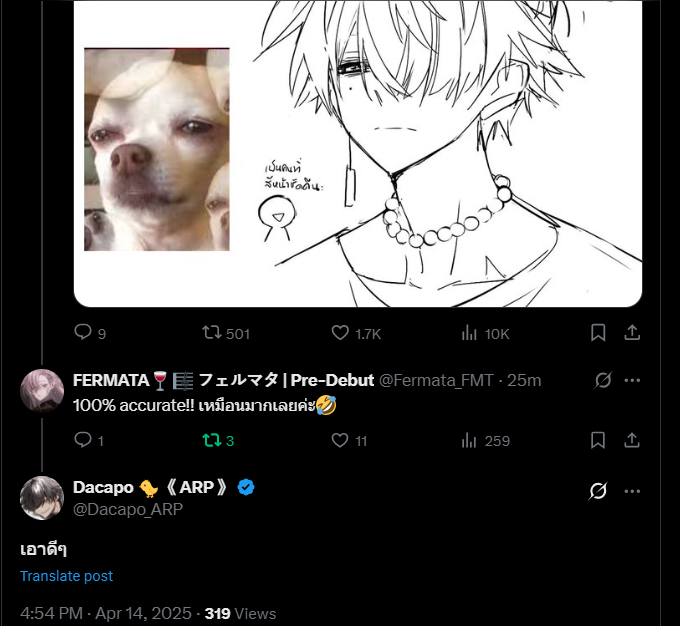The width and height of the screenshot is (680, 626).
Task: Share the main image post
Action: click(632, 333)
